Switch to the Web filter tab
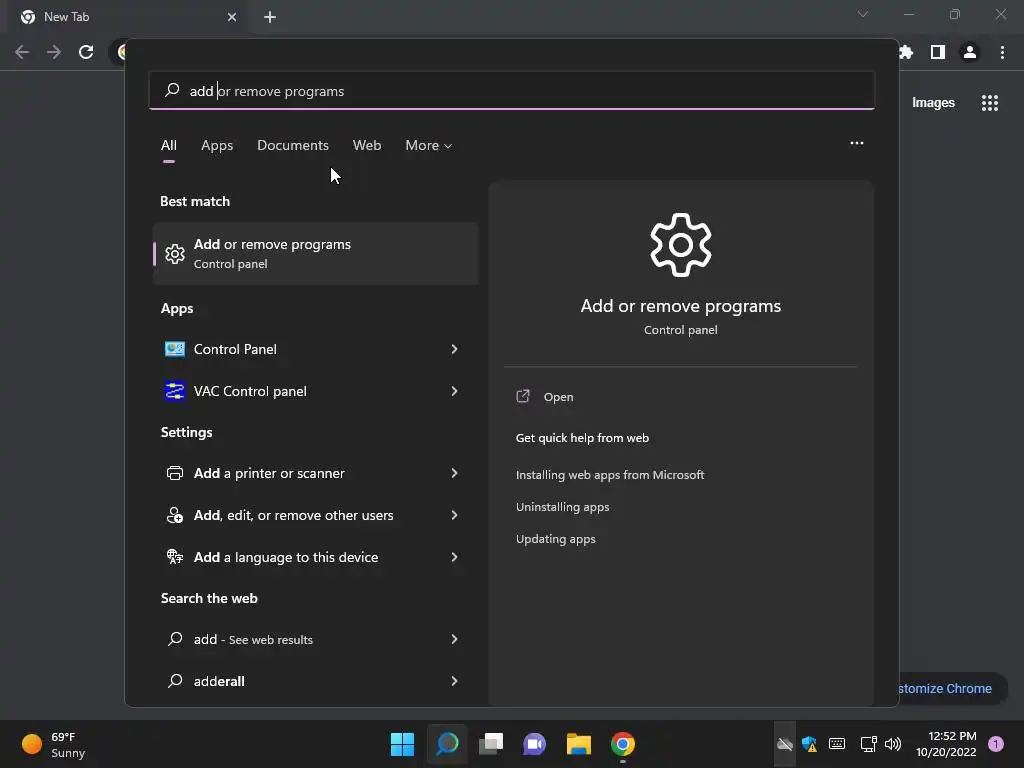1024x768 pixels. (367, 146)
